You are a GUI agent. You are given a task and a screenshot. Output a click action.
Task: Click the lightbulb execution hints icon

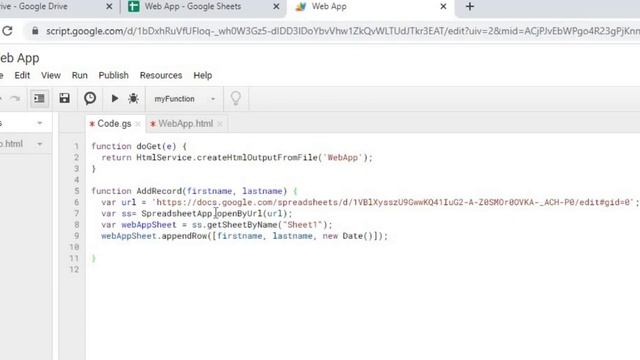(236, 98)
